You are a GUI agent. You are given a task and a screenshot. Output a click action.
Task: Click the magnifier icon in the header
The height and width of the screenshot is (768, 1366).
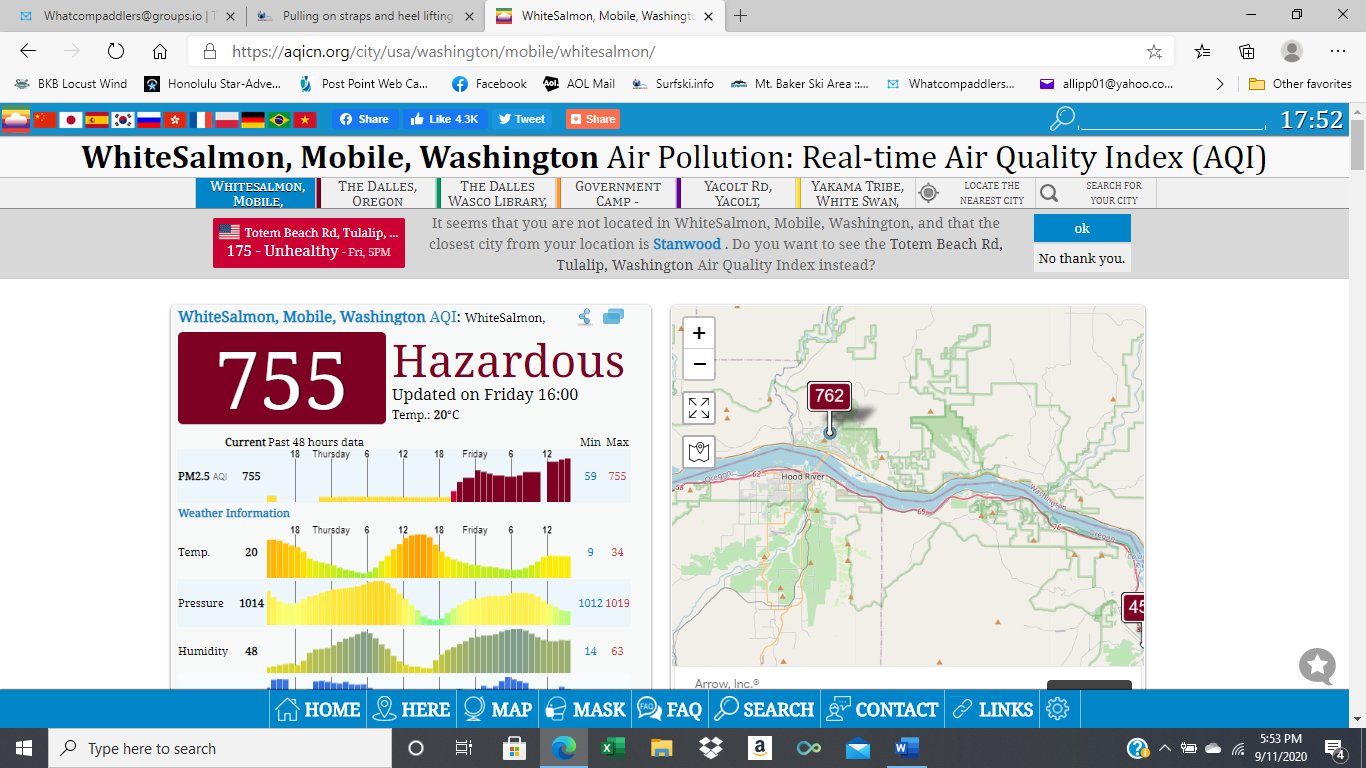coord(1062,120)
